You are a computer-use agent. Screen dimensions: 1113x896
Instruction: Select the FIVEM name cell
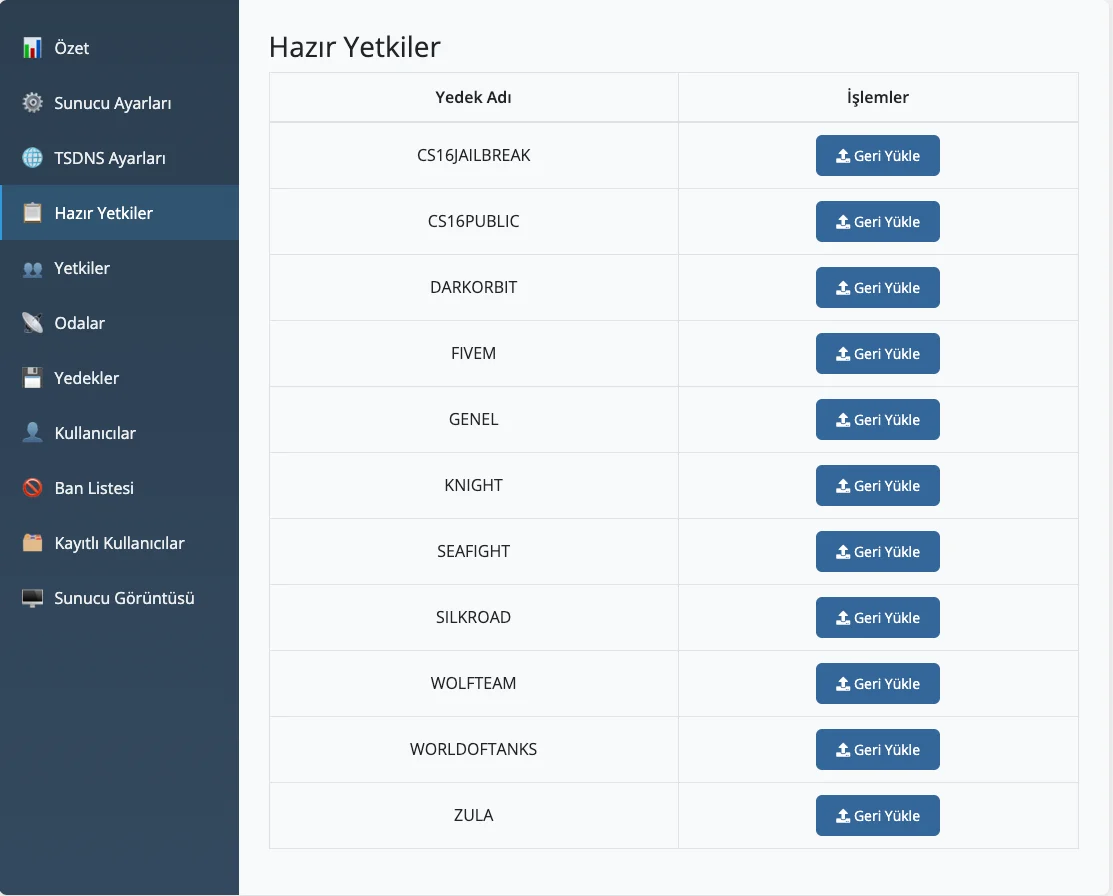(x=473, y=354)
